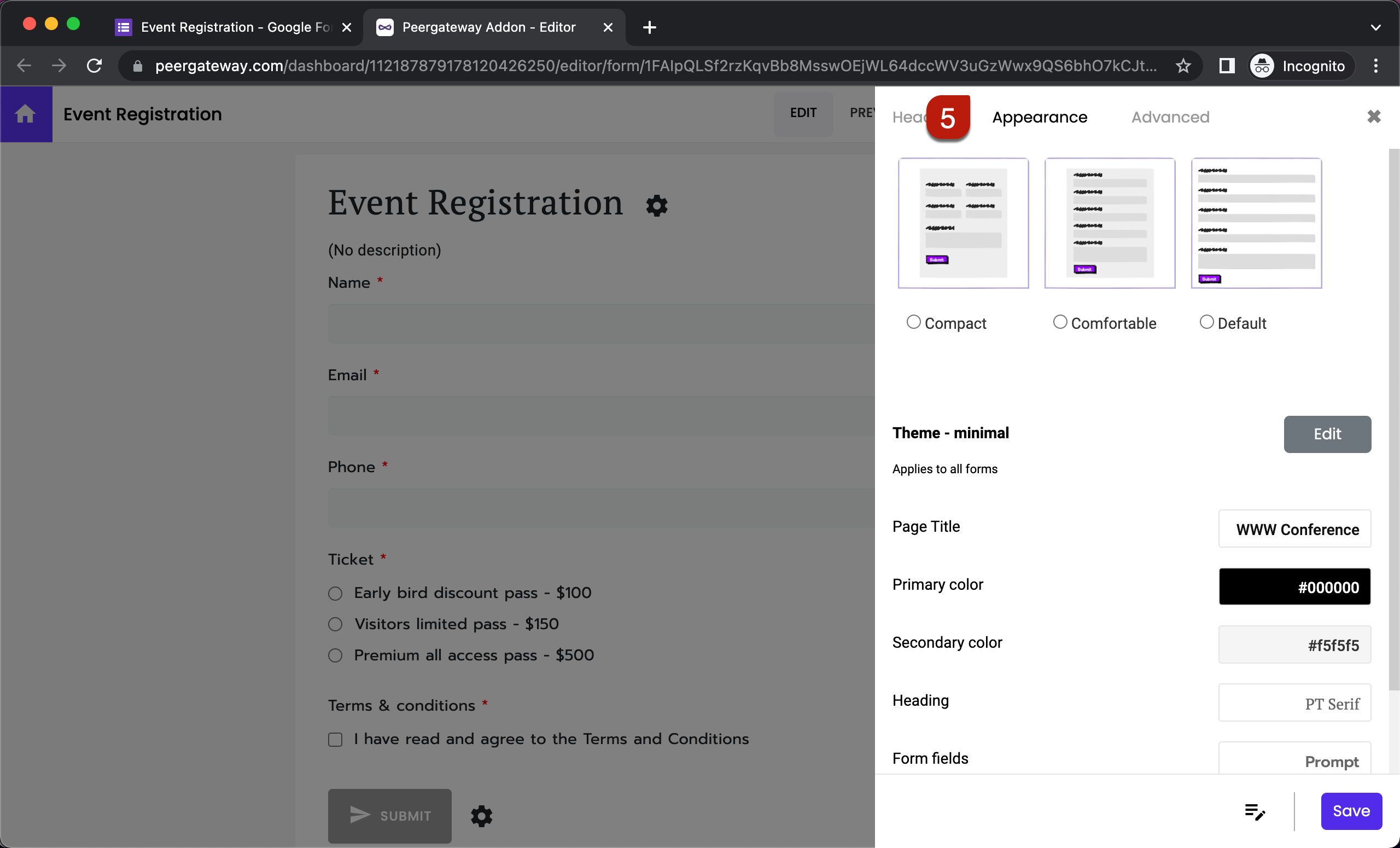Bookmark the page via the star icon
This screenshot has height=848, width=1400.
tap(1183, 65)
